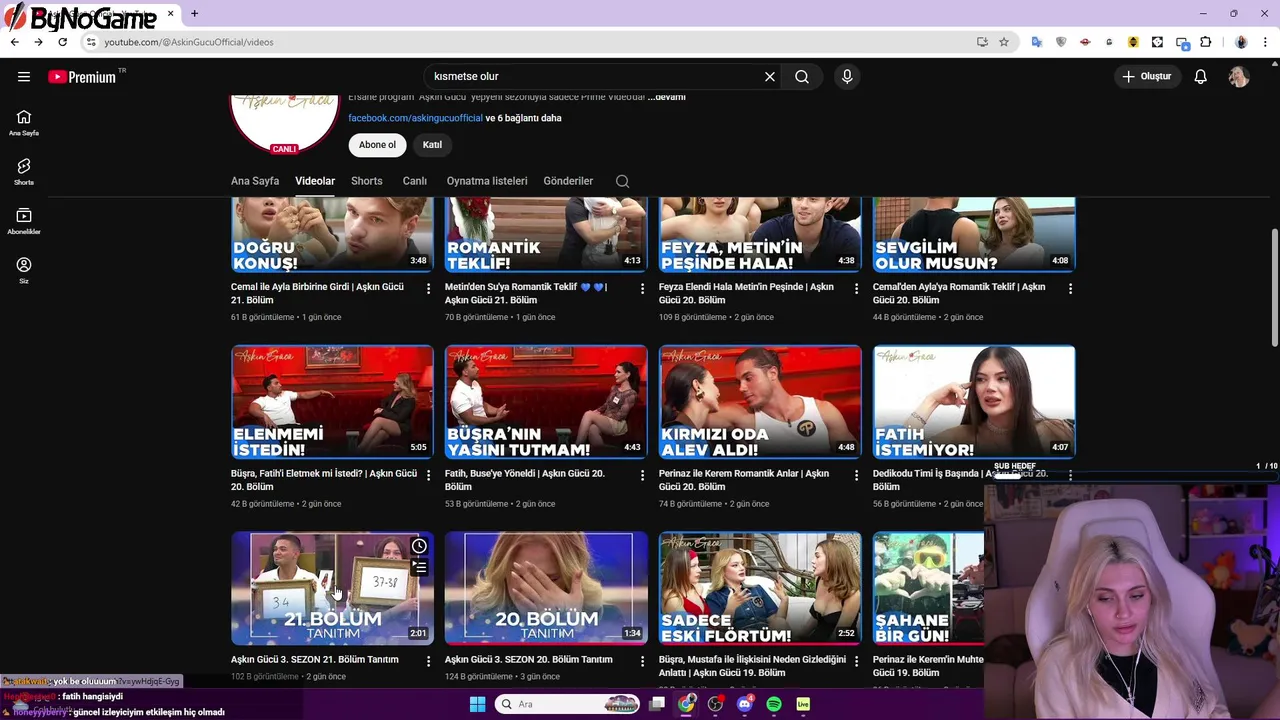Reload the page in browser

coord(62,42)
